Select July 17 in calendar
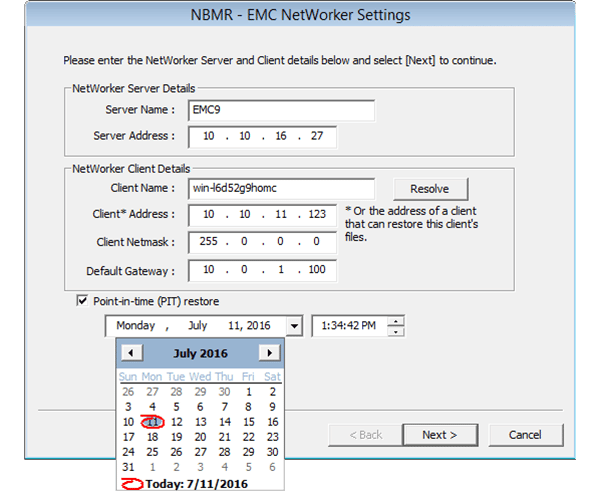The image size is (600, 498). (x=128, y=437)
